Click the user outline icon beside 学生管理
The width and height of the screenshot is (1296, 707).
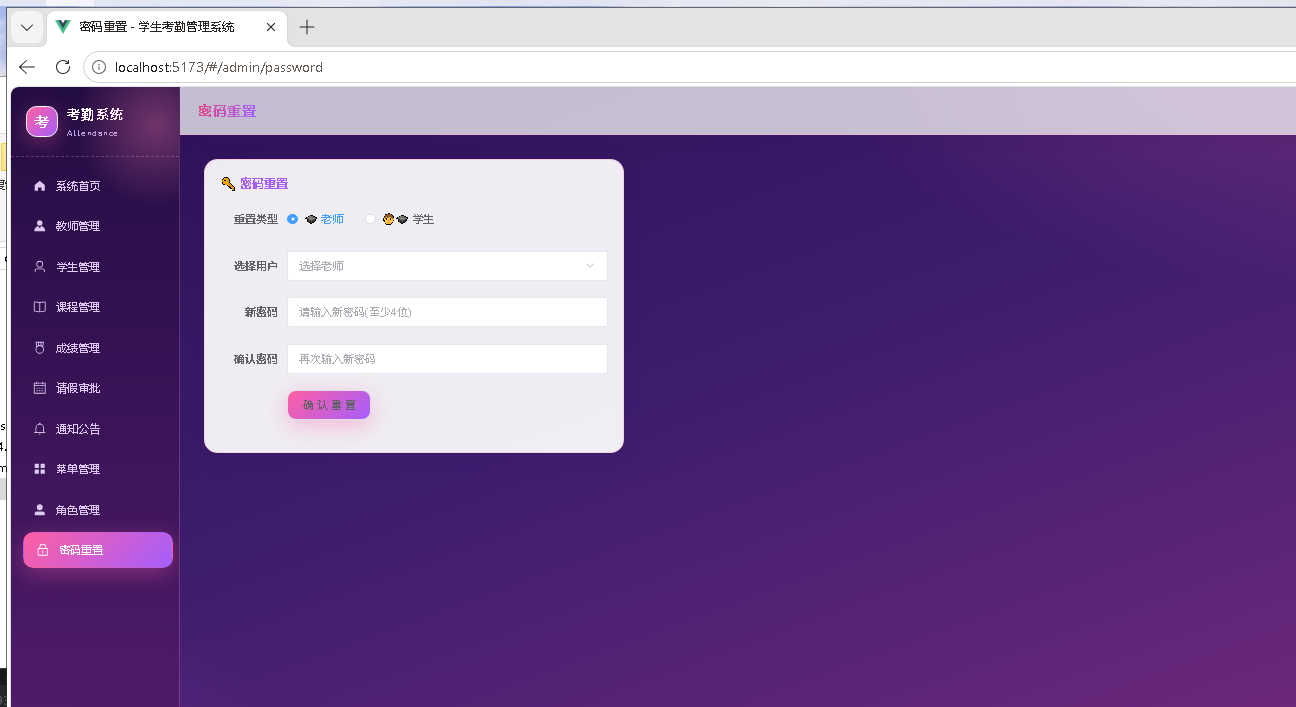[x=40, y=267]
